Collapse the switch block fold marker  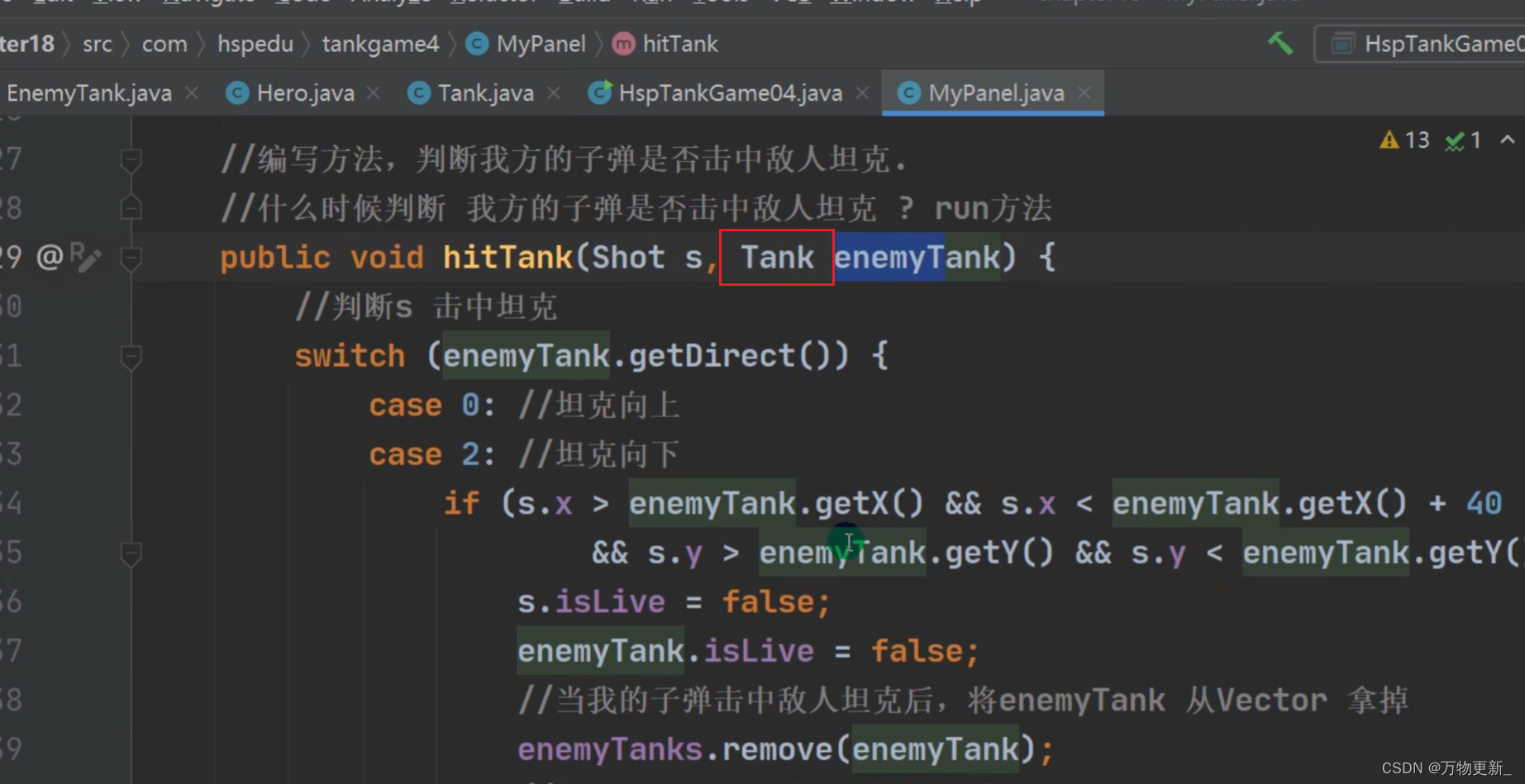coord(131,357)
